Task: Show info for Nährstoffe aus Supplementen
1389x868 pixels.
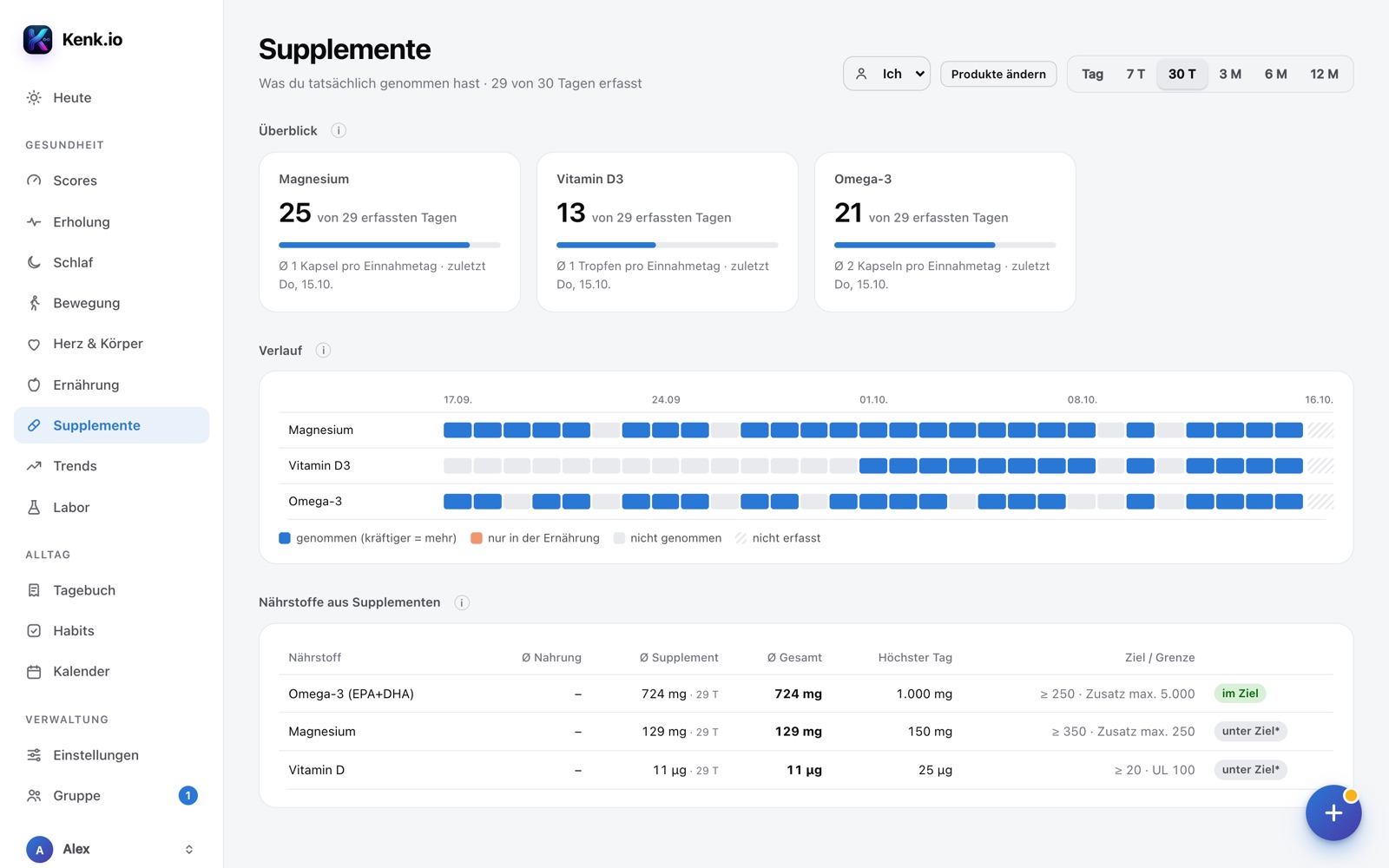Action: [462, 602]
